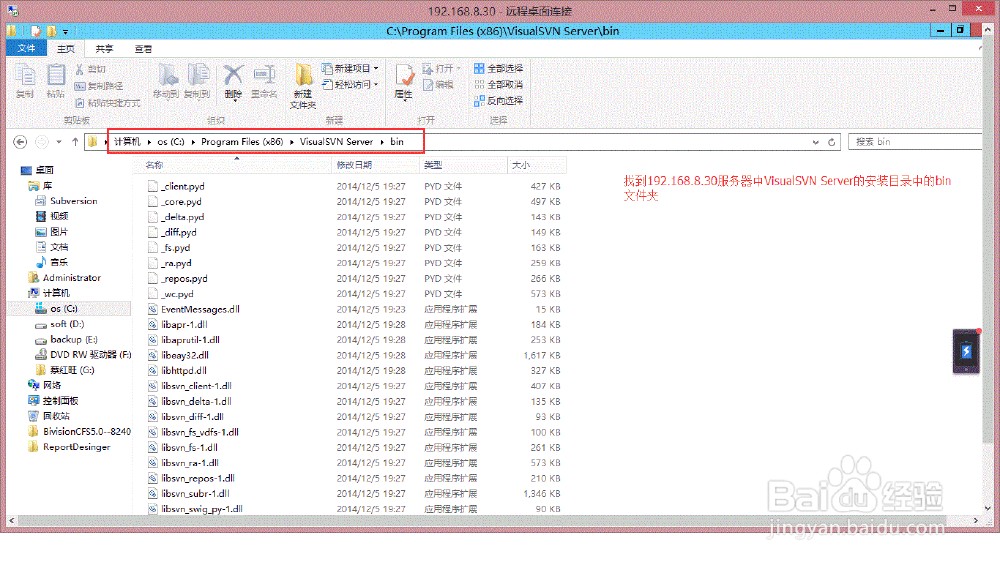This screenshot has width=1000, height=562.
Task: Select os (C:) drive in navigation pane
Action: coord(56,309)
